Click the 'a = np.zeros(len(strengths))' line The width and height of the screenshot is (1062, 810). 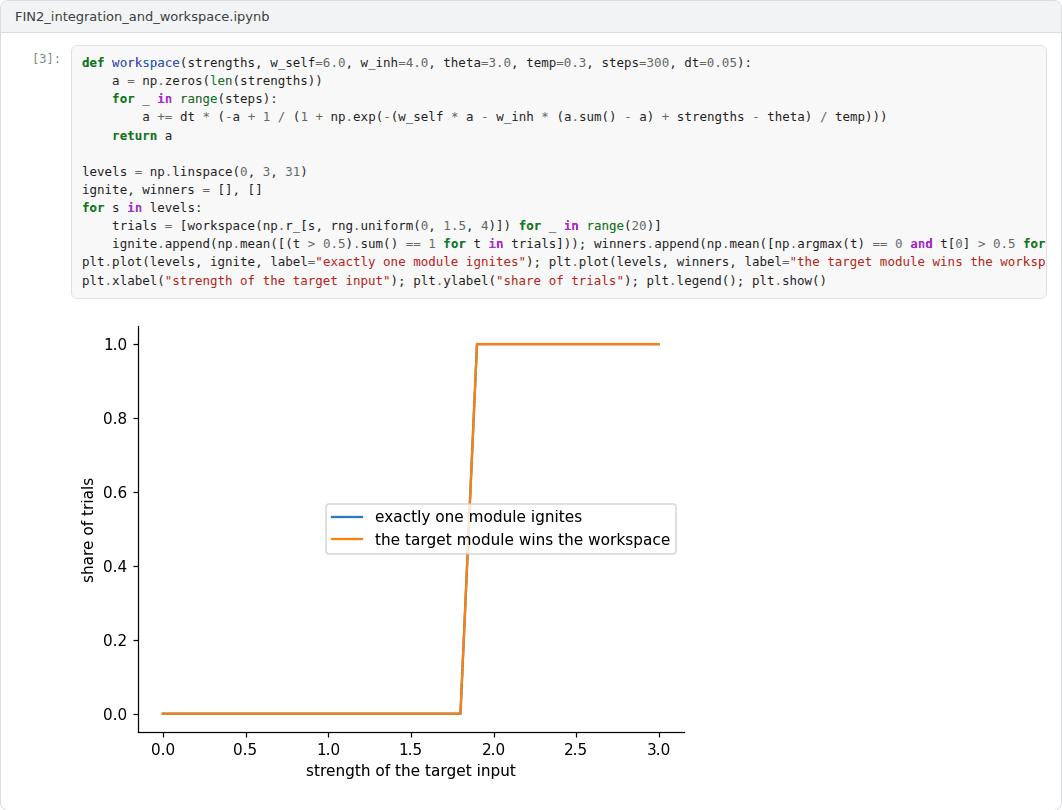coord(217,81)
